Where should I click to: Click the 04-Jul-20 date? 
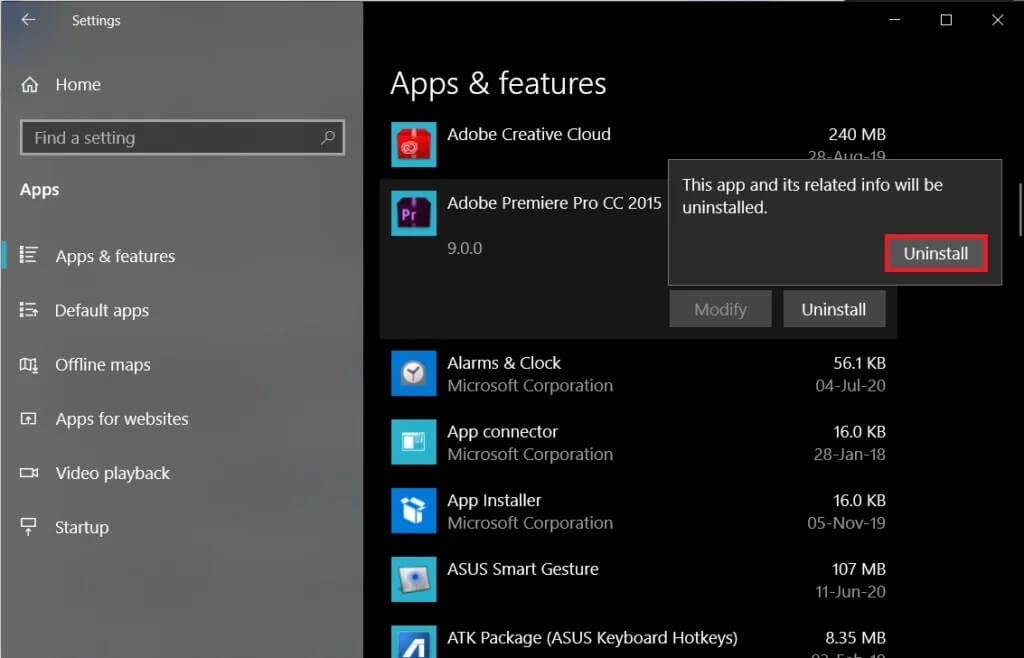pyautogui.click(x=850, y=385)
